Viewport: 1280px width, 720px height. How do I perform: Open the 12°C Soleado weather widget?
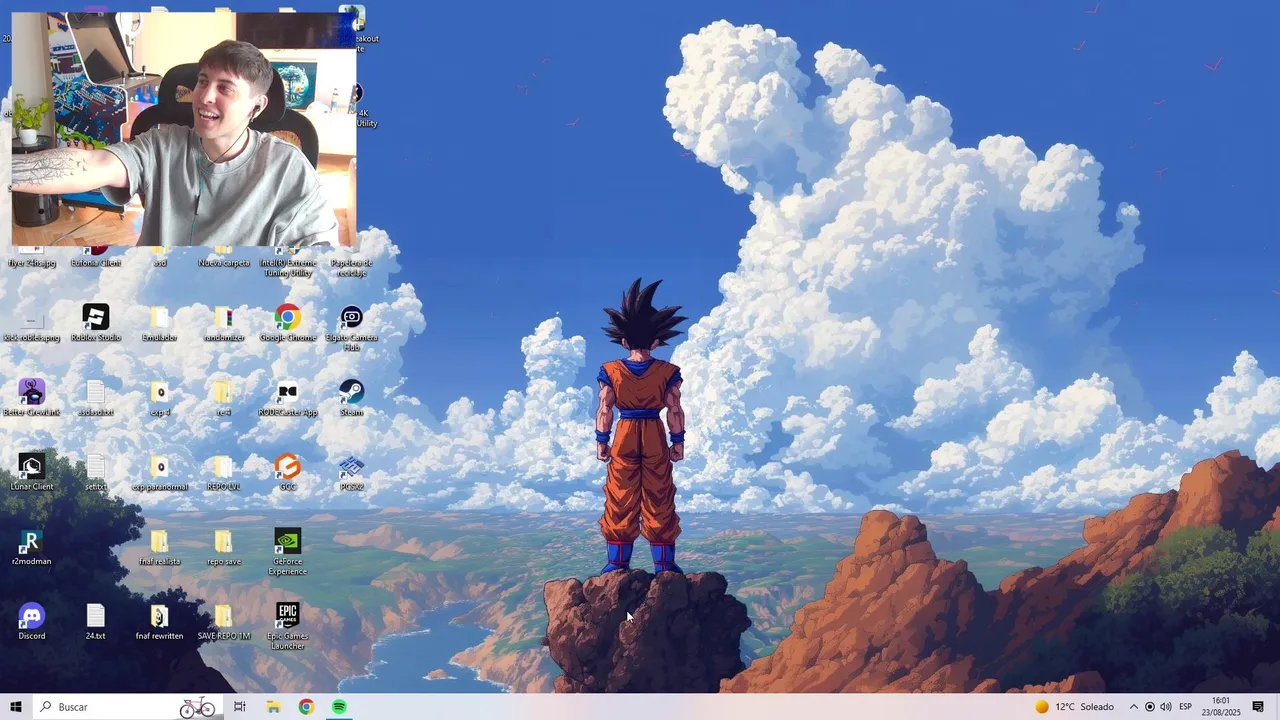tap(1074, 707)
